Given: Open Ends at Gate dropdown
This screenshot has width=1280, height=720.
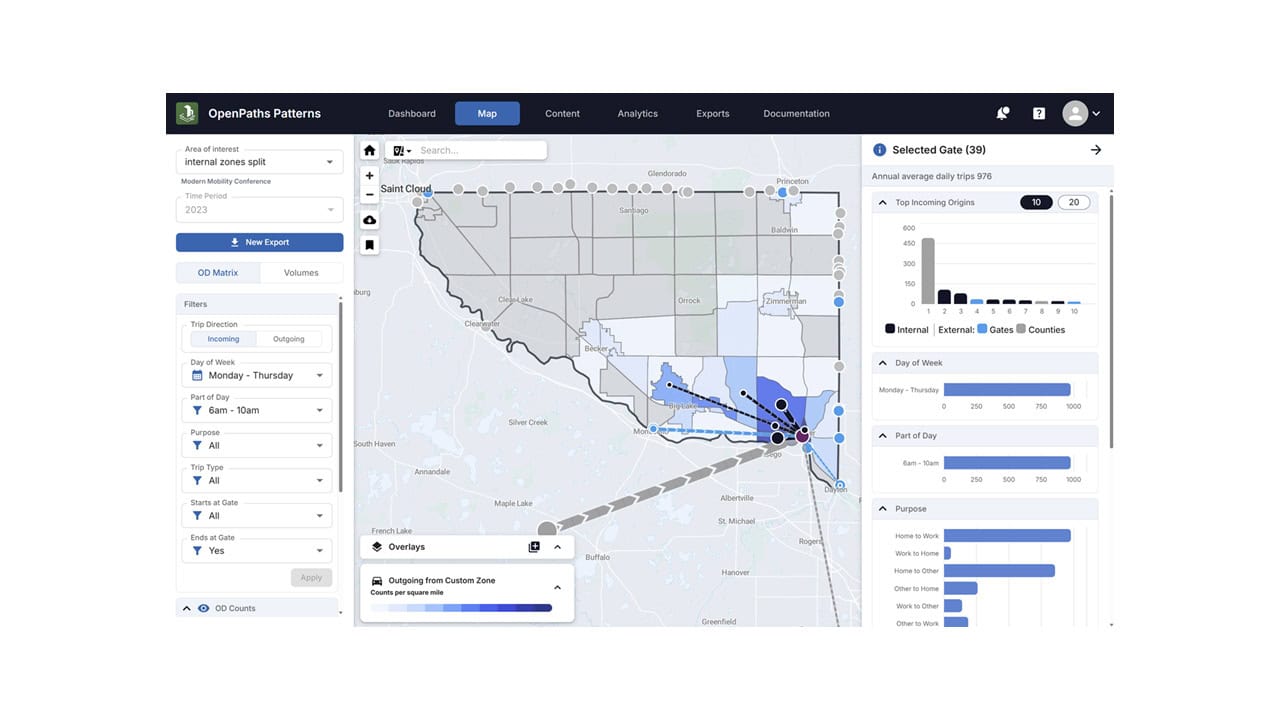Looking at the screenshot, I should pyautogui.click(x=258, y=550).
